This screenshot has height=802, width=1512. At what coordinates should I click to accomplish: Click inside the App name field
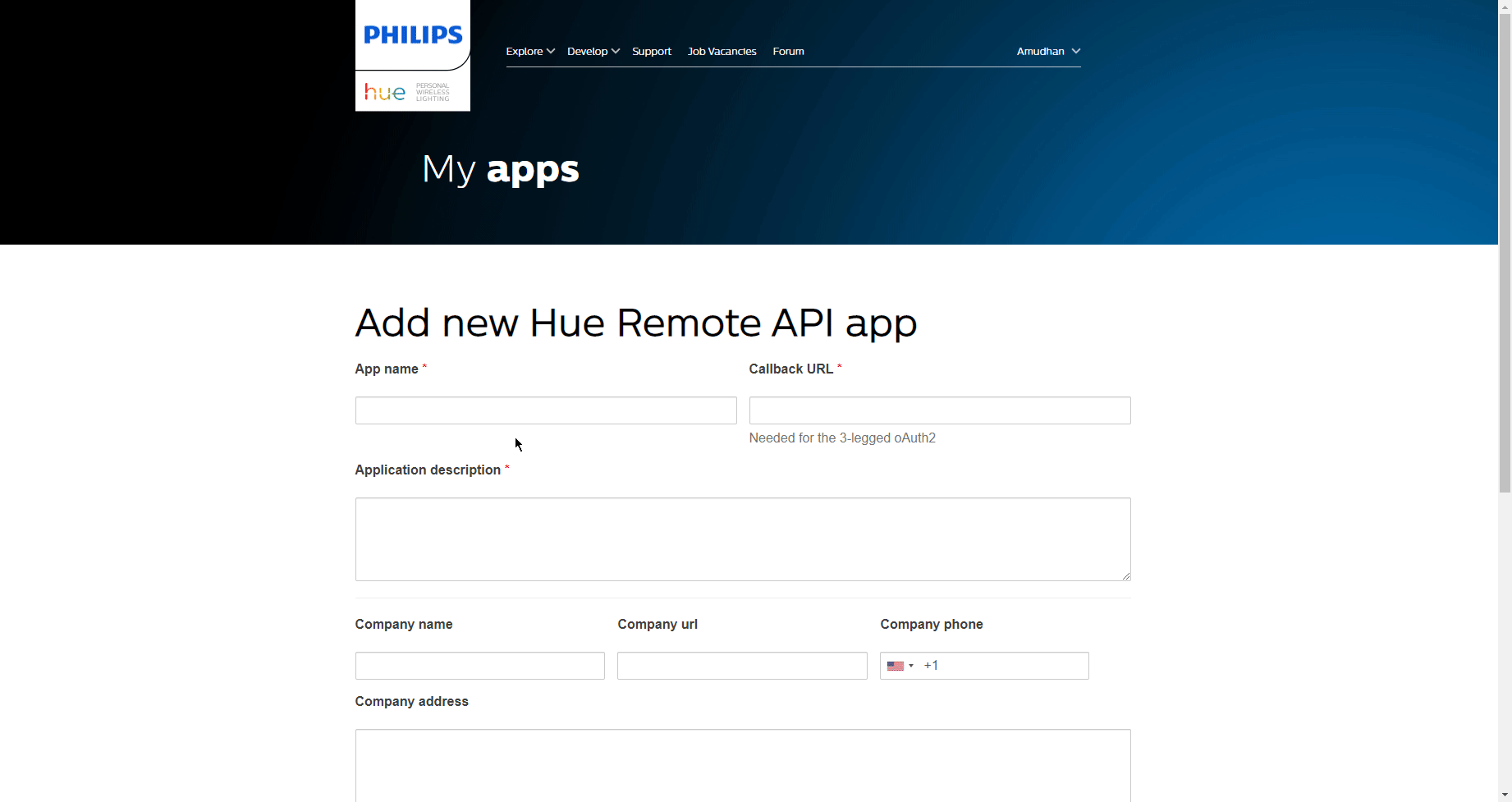[x=545, y=410]
